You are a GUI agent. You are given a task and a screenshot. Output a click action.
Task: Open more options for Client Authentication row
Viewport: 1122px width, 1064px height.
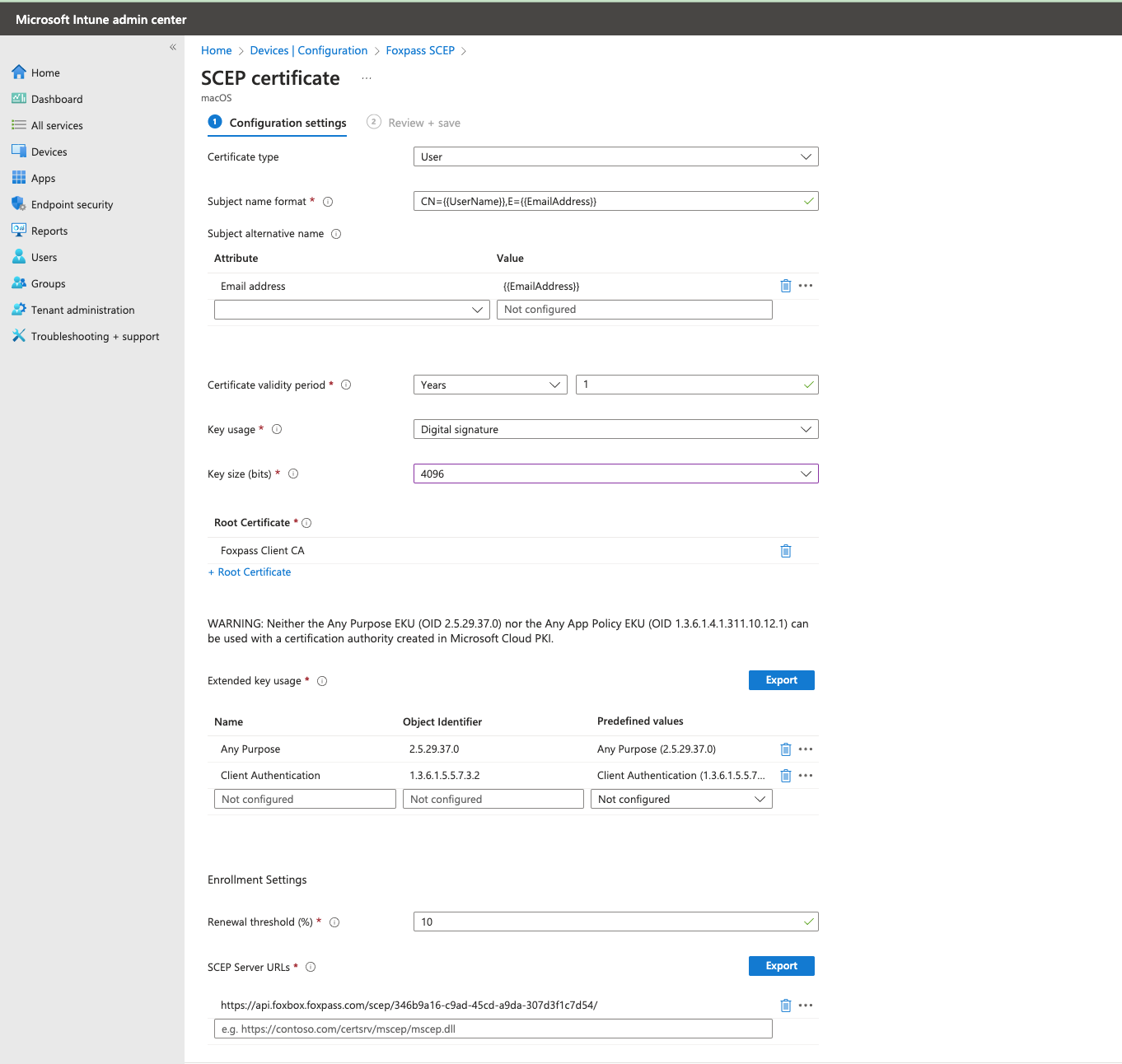pos(806,776)
